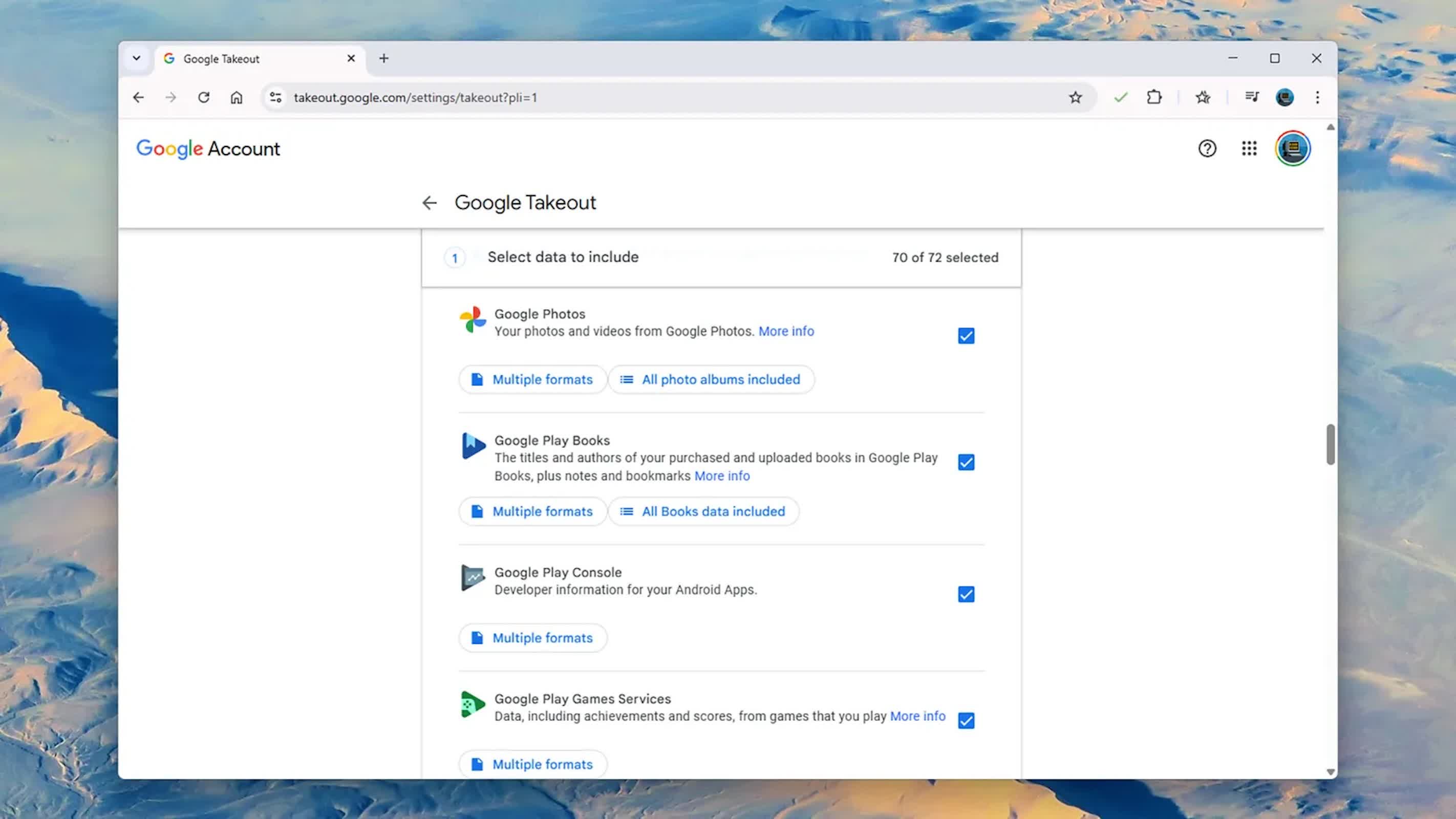
Task: Open the 'All photo albums included' selection list
Action: click(711, 379)
